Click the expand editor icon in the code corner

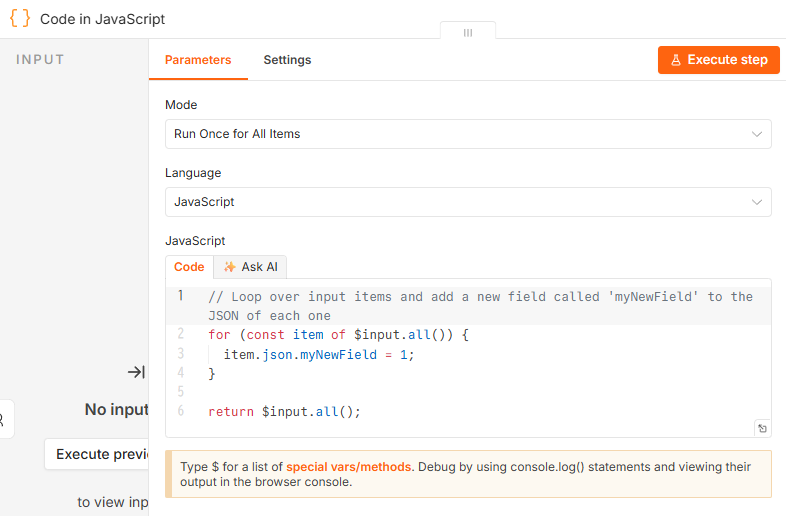pos(762,428)
